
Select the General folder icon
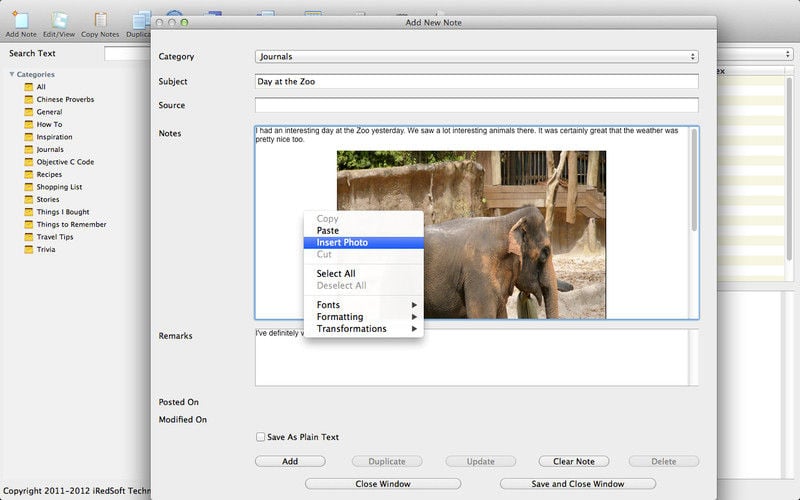point(29,112)
